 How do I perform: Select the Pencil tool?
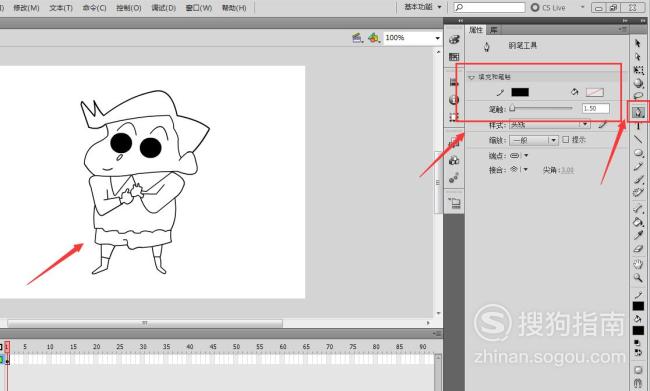point(638,167)
